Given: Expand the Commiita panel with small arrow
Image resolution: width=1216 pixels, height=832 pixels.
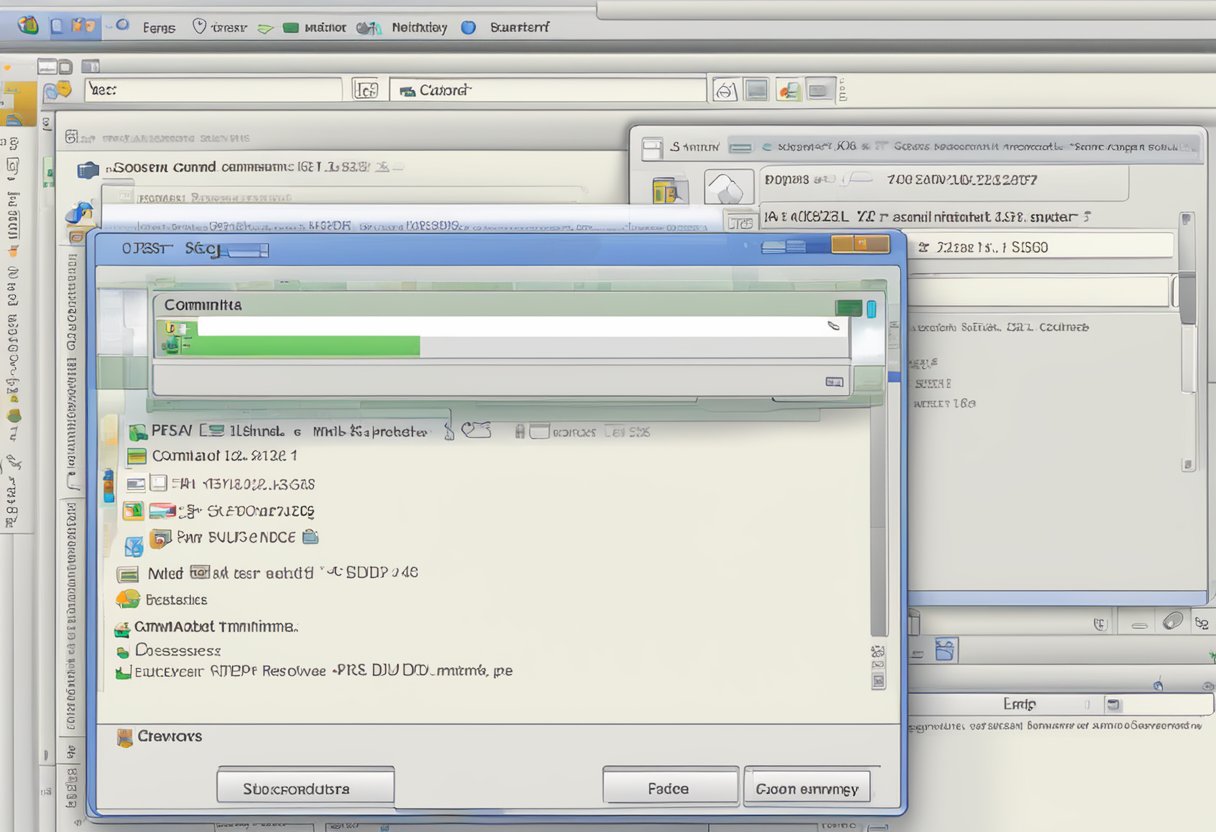Looking at the screenshot, I should (834, 381).
